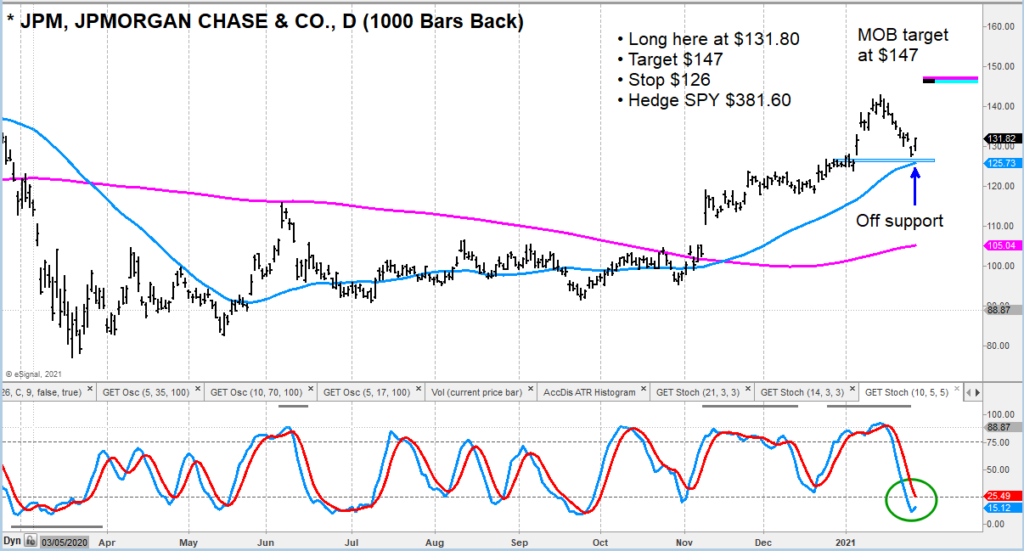Screen dimensions: 1024x551
Task: Click the Dyn interval label
Action: [x=12, y=541]
